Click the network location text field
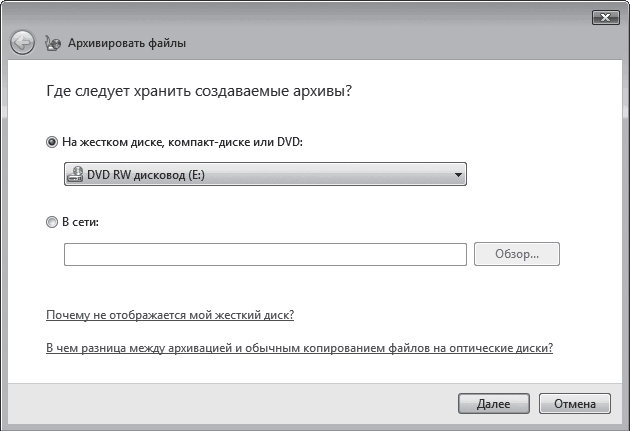630x431 pixels. coord(265,254)
